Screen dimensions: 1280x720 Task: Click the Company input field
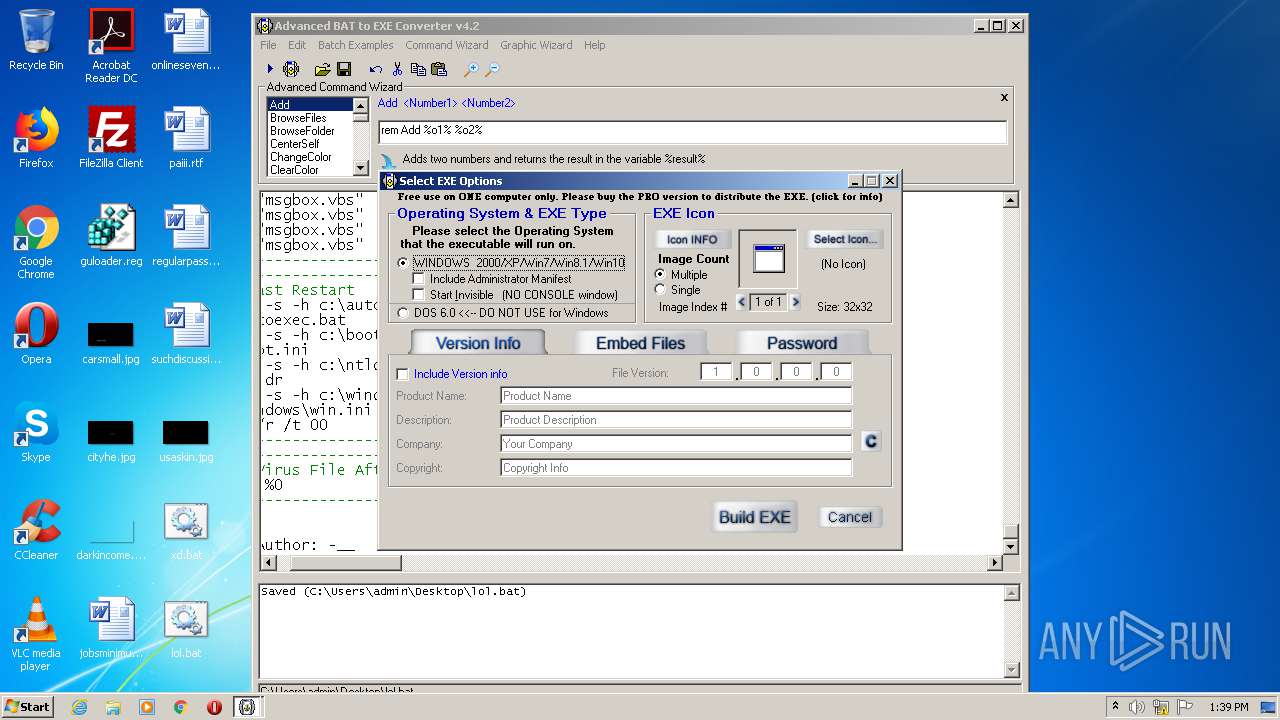click(676, 444)
